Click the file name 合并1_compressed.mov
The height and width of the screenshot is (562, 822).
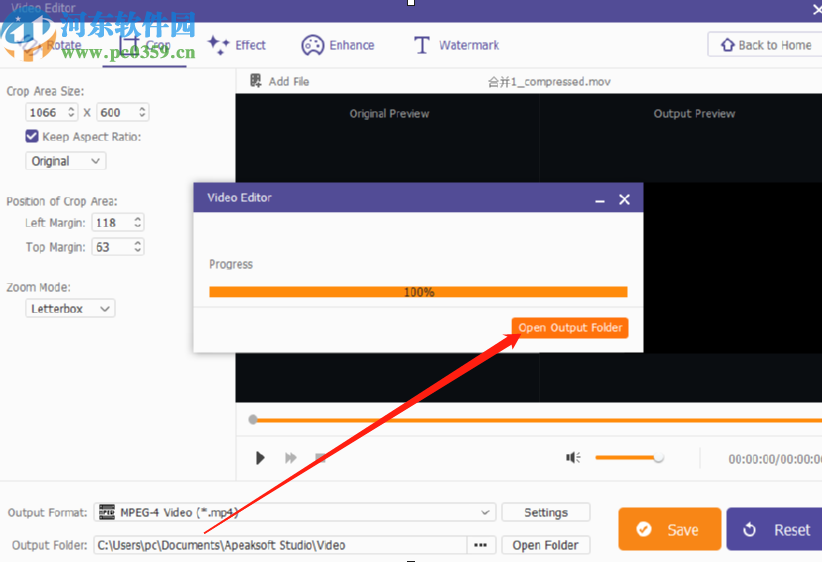pyautogui.click(x=549, y=82)
